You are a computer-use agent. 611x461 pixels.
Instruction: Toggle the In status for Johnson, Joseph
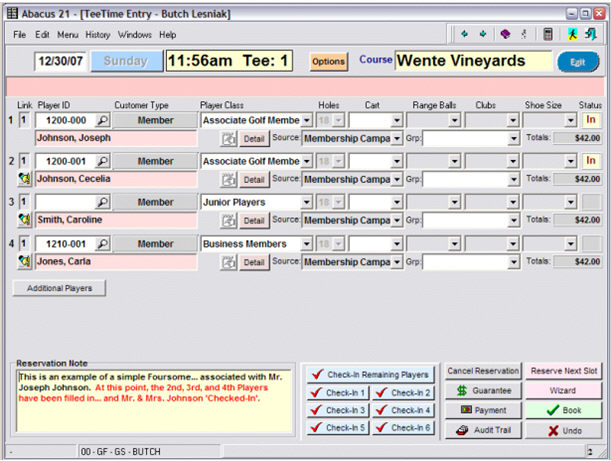[591, 120]
